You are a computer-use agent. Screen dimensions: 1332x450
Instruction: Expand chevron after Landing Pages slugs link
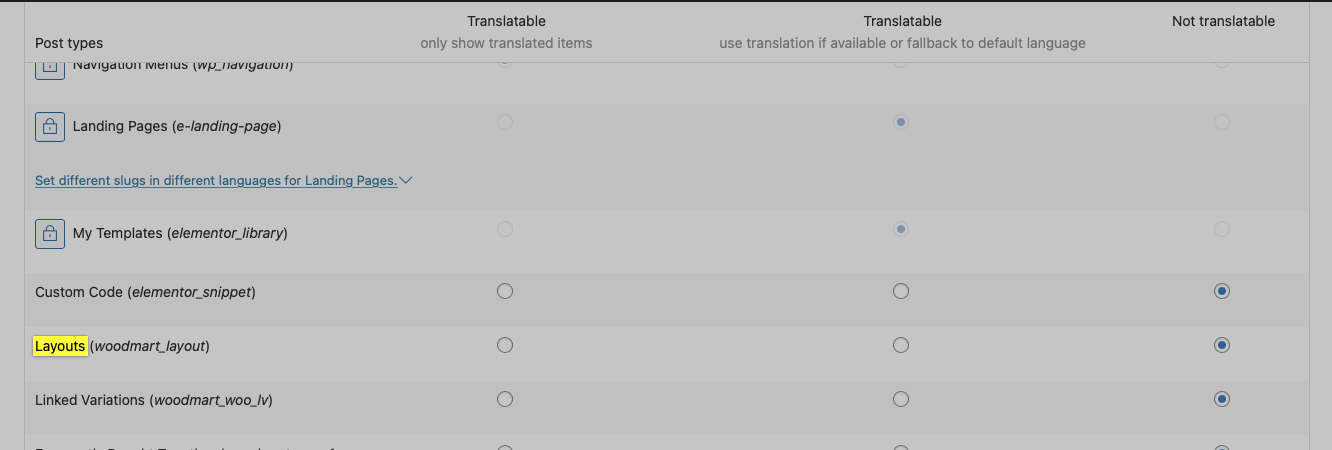click(x=406, y=181)
